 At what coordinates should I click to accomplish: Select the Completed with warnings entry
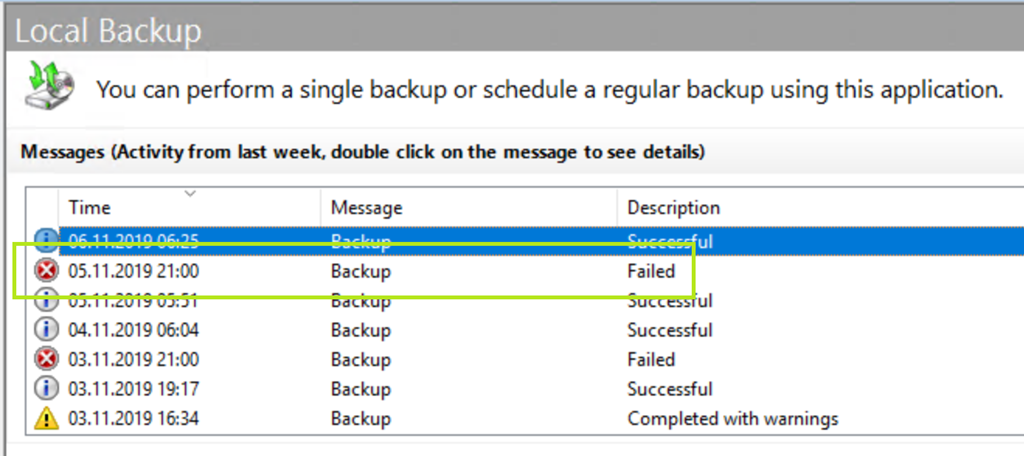click(x=732, y=419)
